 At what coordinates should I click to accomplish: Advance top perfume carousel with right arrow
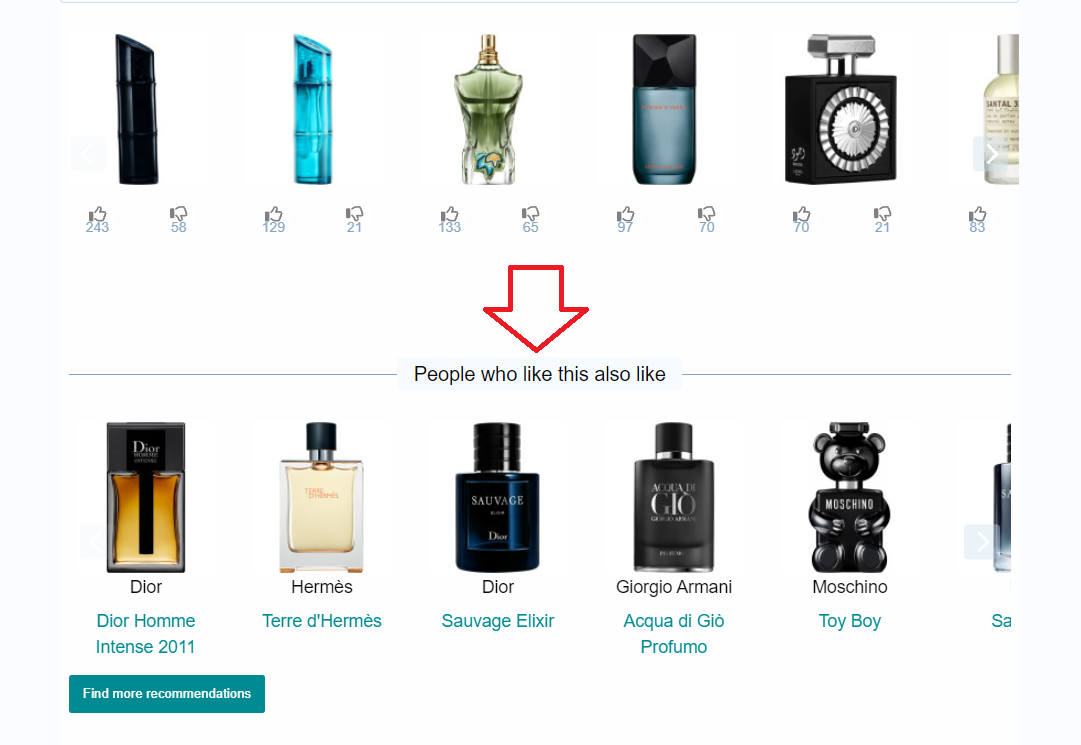pos(991,154)
